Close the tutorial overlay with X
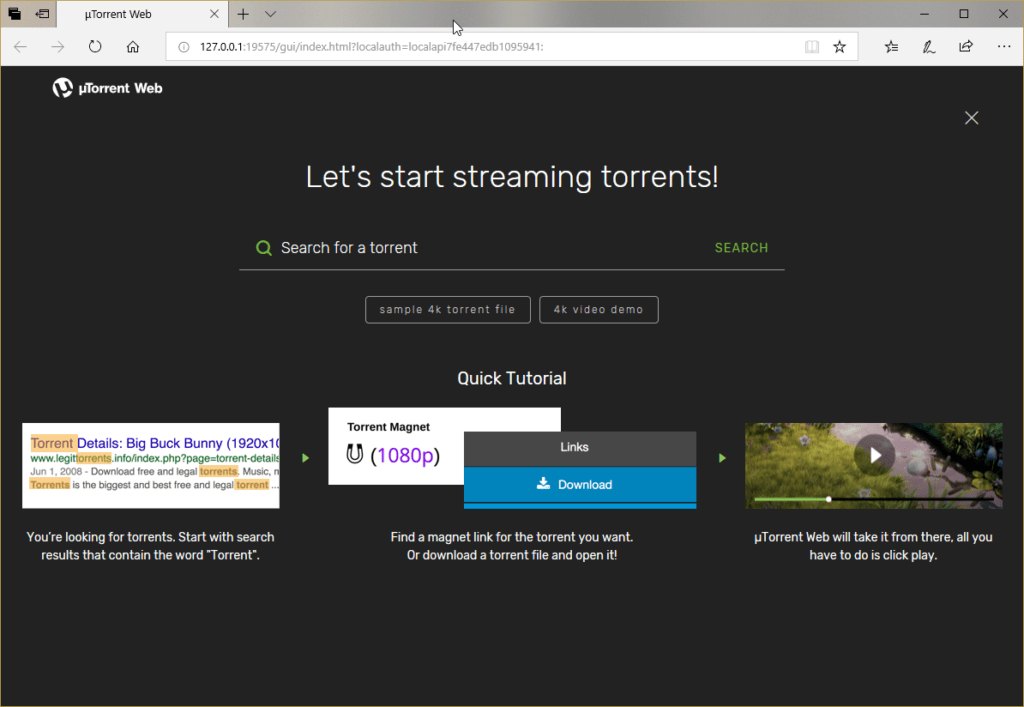 970,118
